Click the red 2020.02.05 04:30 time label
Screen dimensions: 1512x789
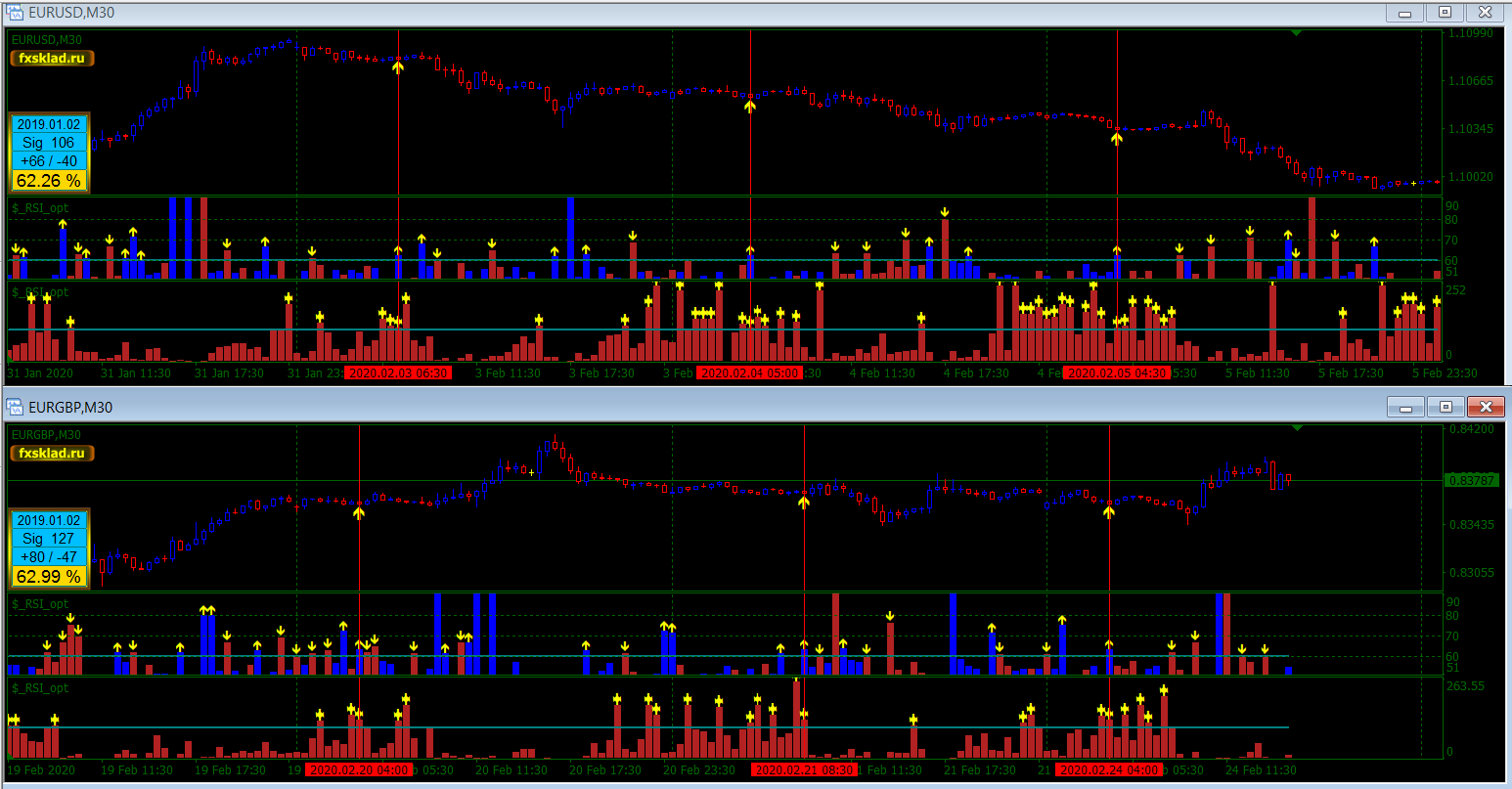tap(1117, 373)
